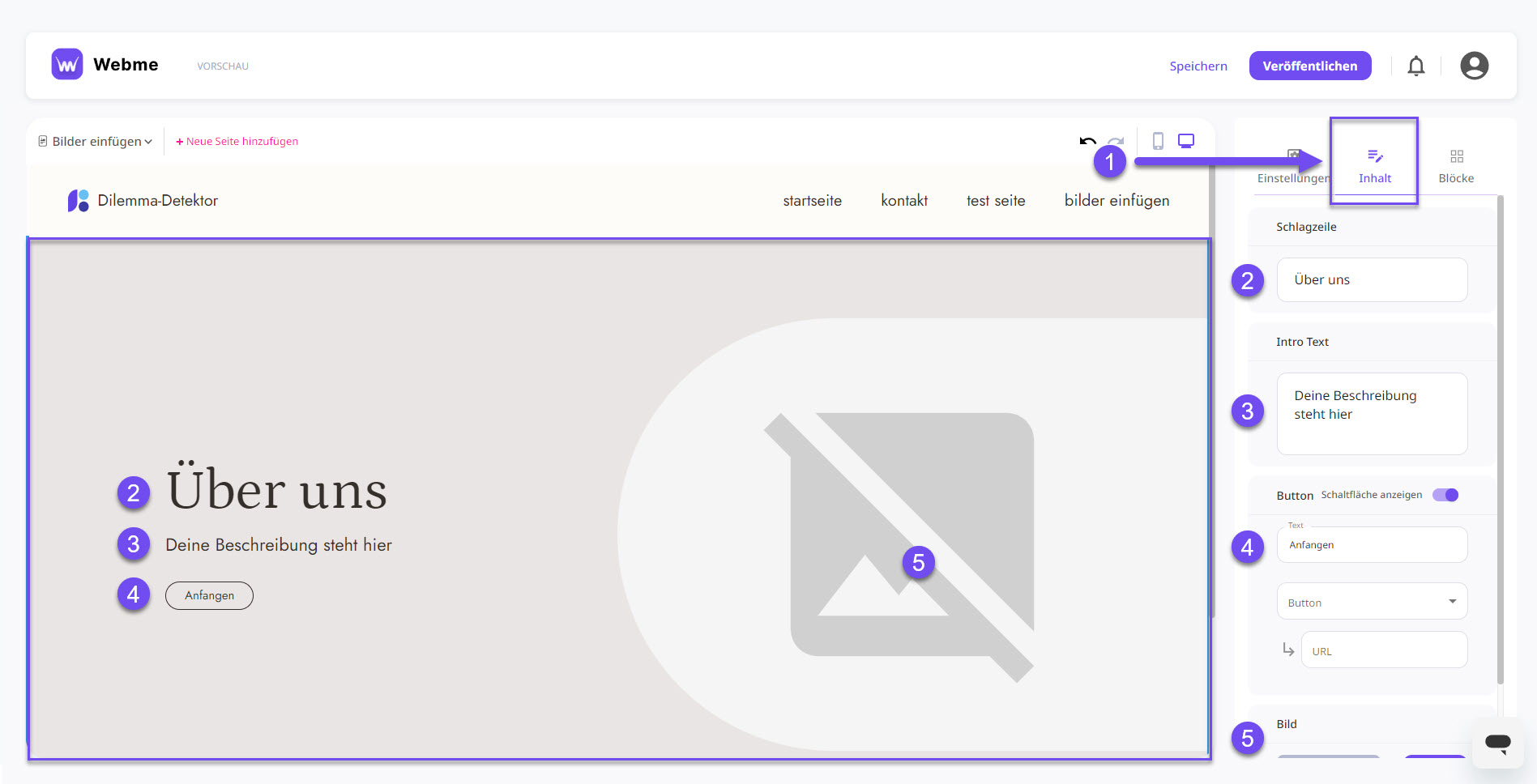Switch to desktop preview
Image resolution: width=1537 pixels, height=784 pixels.
click(1186, 141)
